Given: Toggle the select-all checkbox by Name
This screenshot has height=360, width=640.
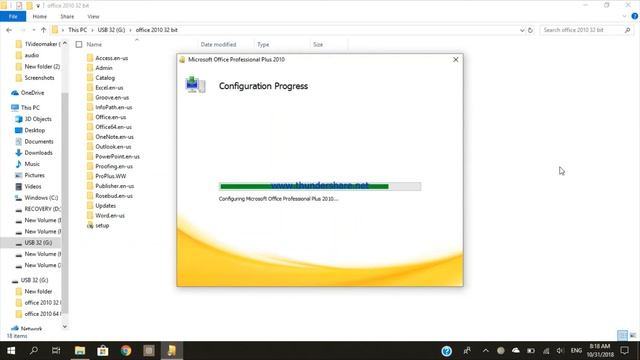Looking at the screenshot, I should pos(79,44).
